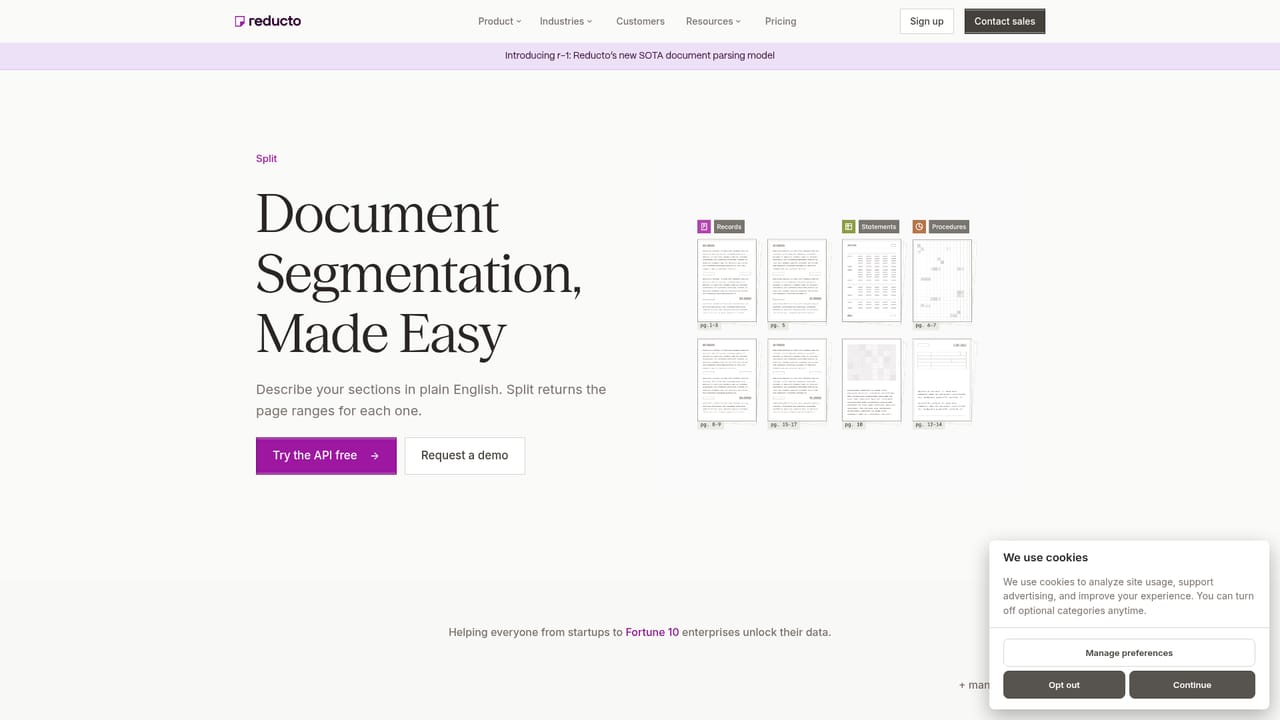Select the Procedures thumbnail labeled pg. 6-7
1280x720 pixels.
point(942,281)
